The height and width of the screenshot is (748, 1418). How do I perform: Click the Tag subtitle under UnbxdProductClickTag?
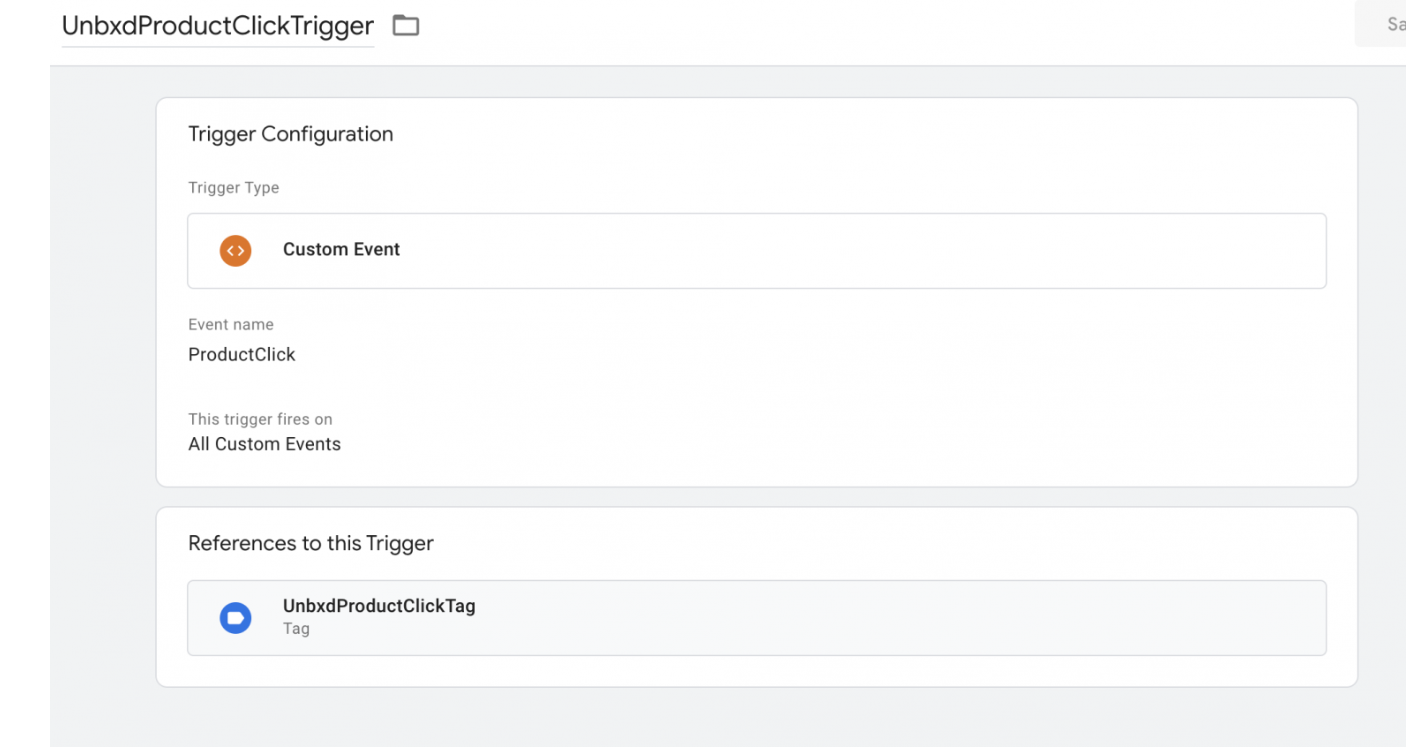[296, 629]
